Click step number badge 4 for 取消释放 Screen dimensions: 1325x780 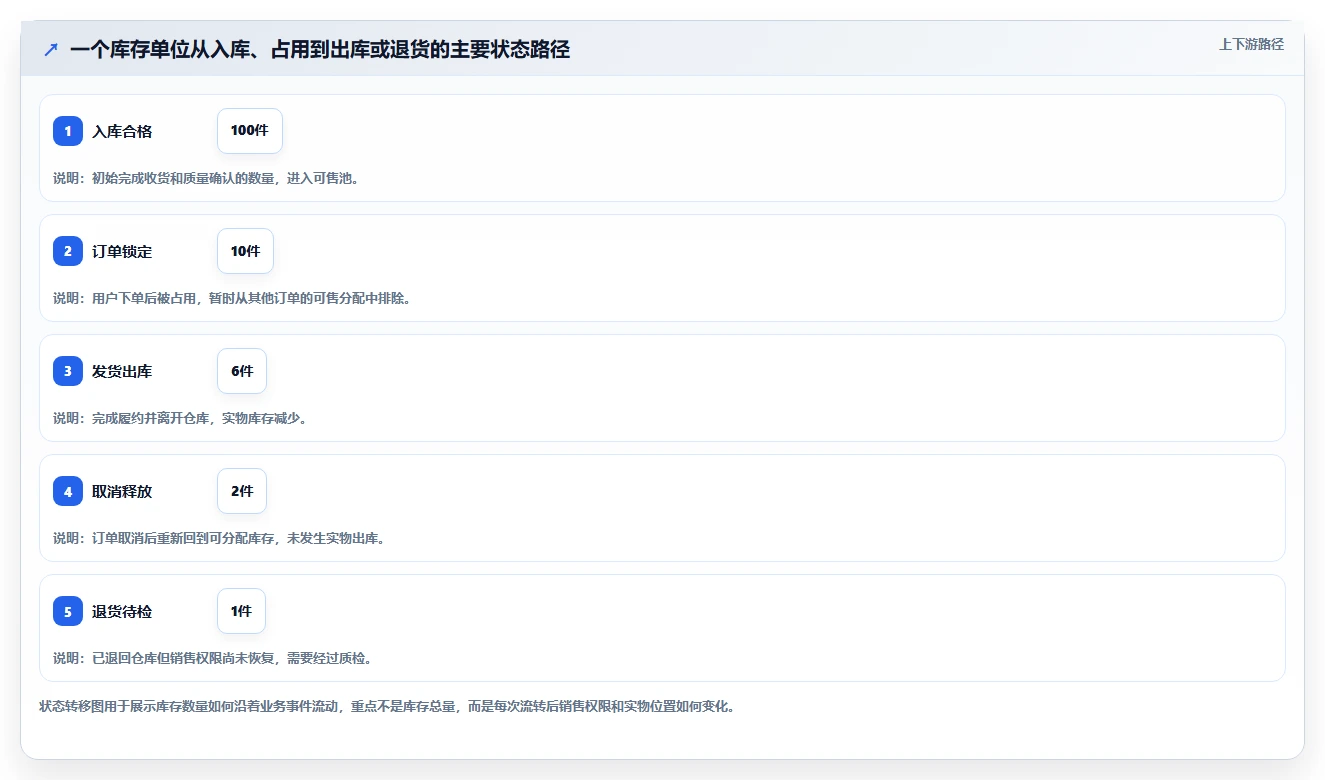(x=68, y=491)
